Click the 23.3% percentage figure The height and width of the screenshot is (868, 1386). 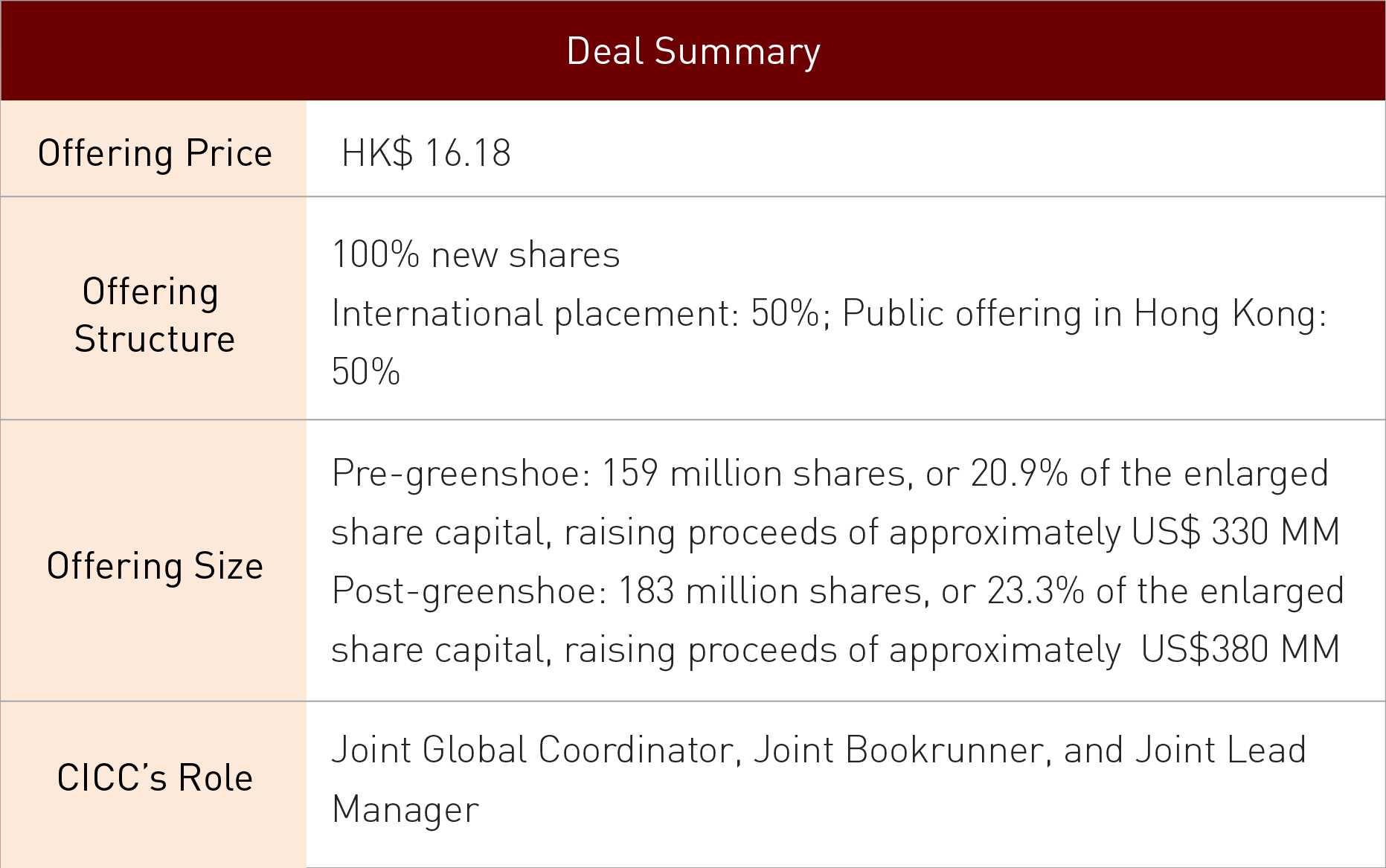(x=1035, y=591)
